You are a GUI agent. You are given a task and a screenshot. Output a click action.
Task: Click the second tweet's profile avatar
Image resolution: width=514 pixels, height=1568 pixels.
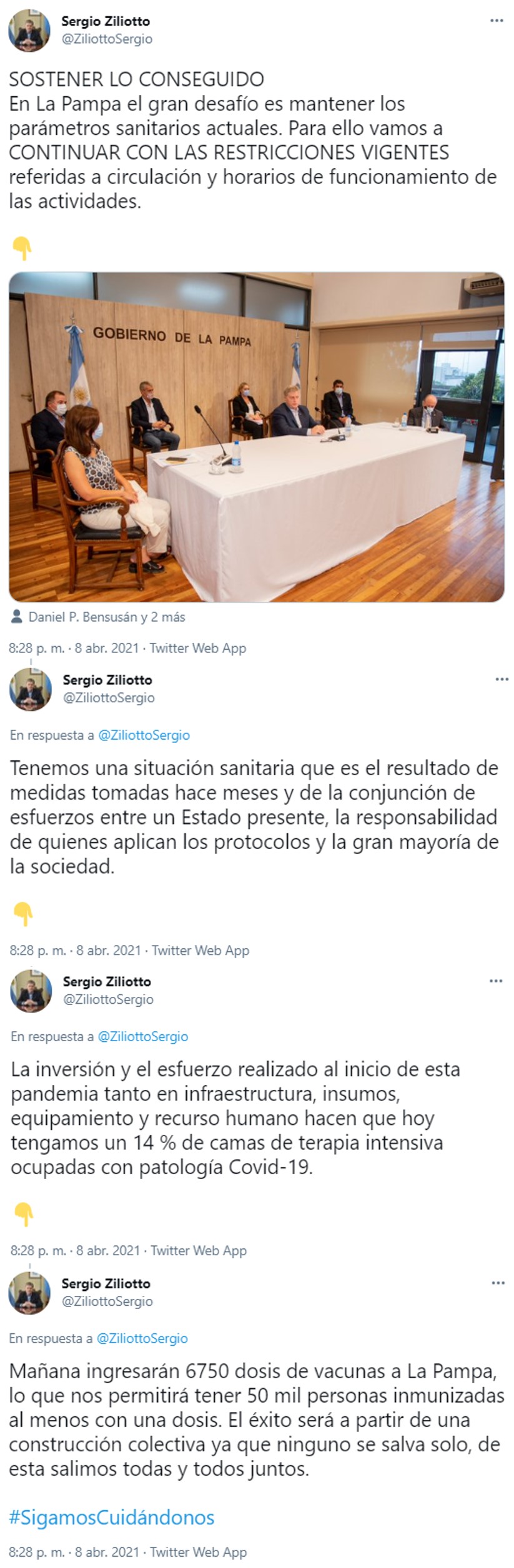pos(31,688)
